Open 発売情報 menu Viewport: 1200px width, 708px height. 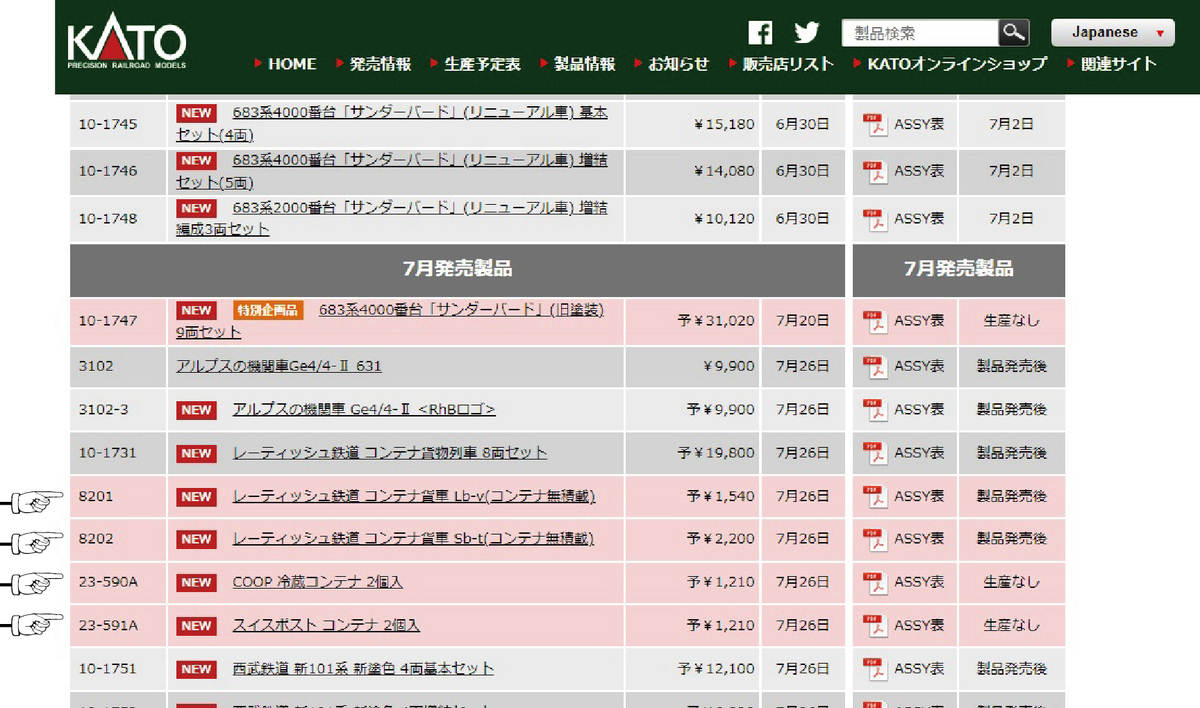[x=380, y=64]
